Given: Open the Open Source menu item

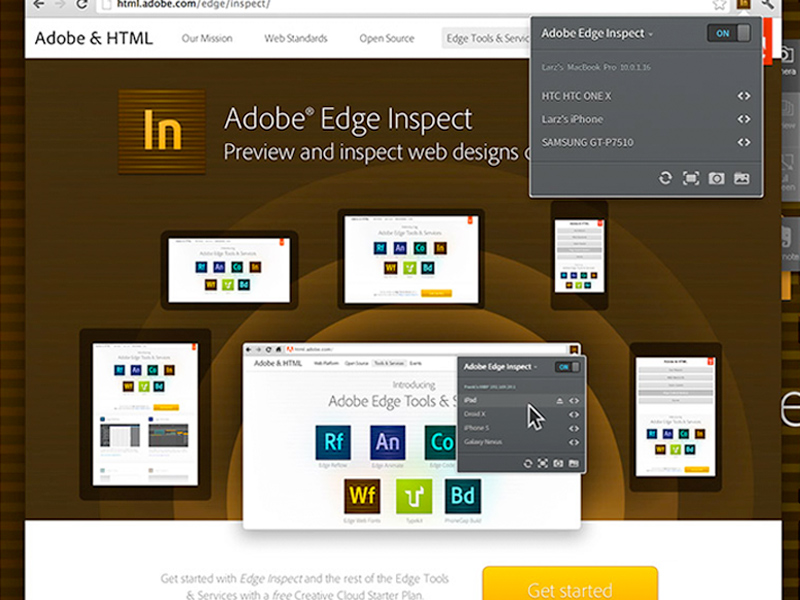Looking at the screenshot, I should click(387, 38).
